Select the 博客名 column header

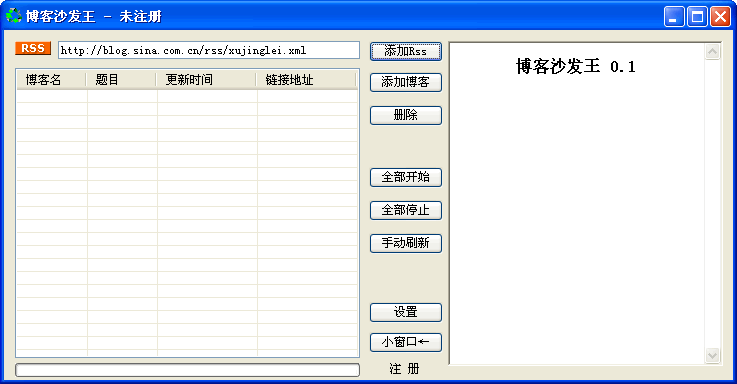(51, 80)
